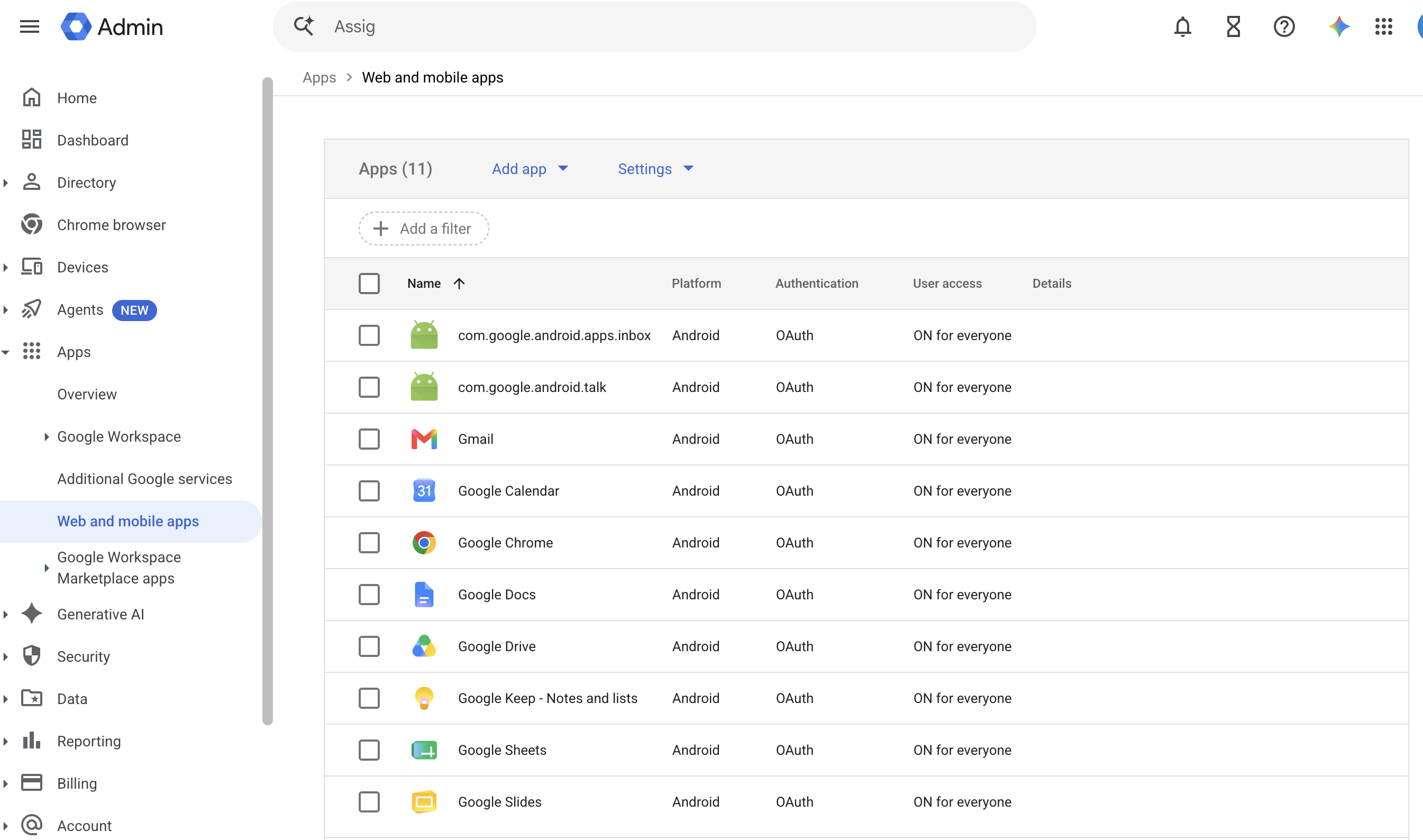Expand the Directory section arrow
Viewport: 1423px width, 840px height.
click(x=6, y=182)
